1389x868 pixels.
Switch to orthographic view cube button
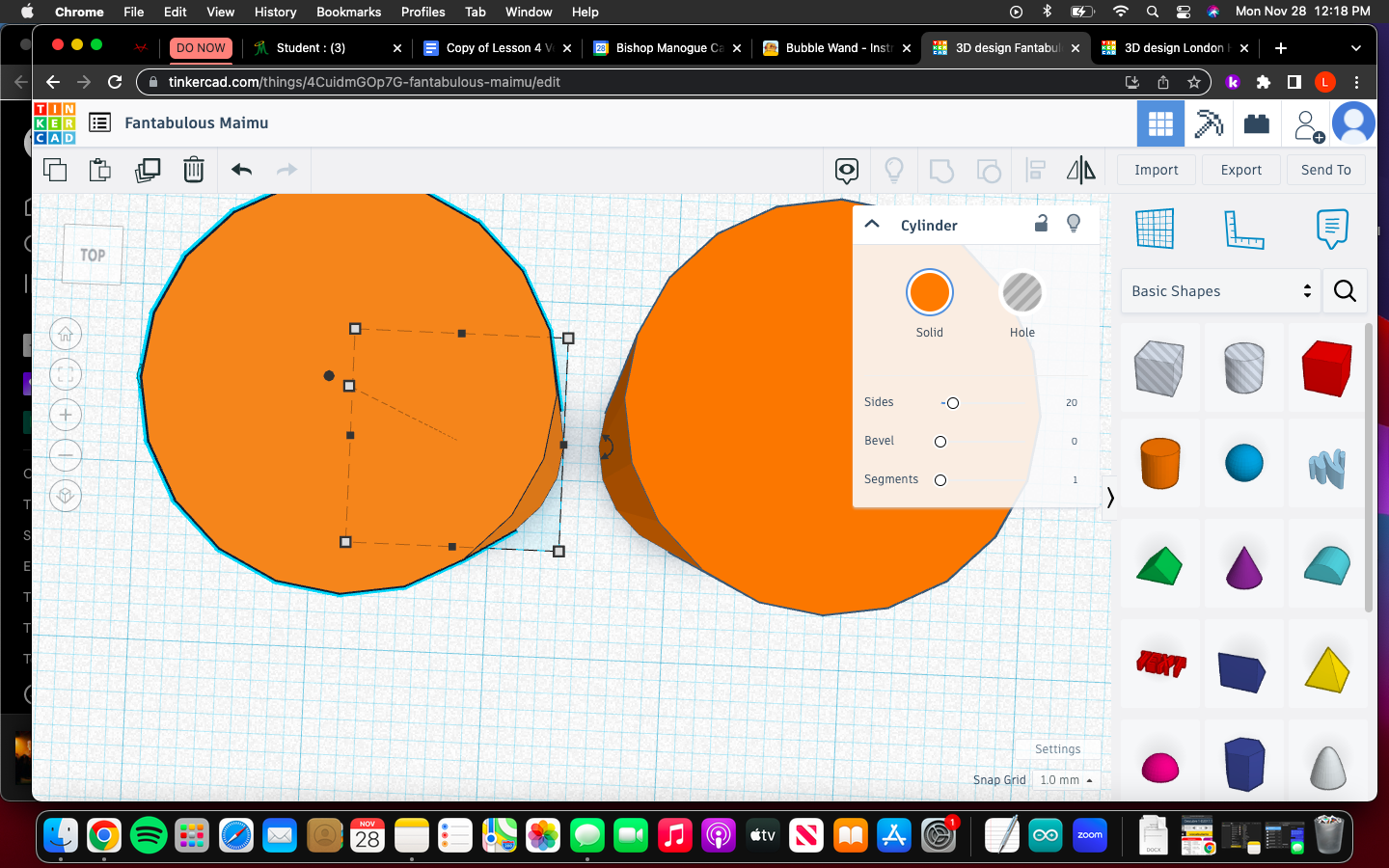(66, 496)
